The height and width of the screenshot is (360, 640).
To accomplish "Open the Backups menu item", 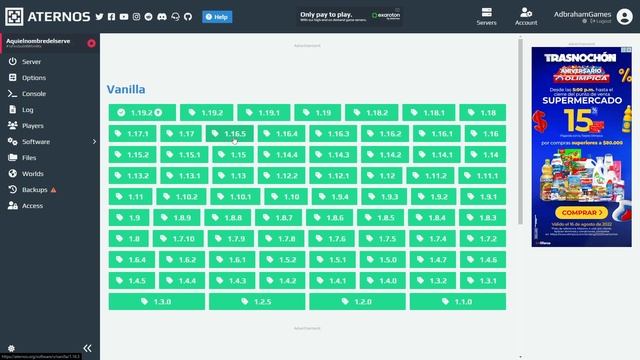I will coord(50,190).
